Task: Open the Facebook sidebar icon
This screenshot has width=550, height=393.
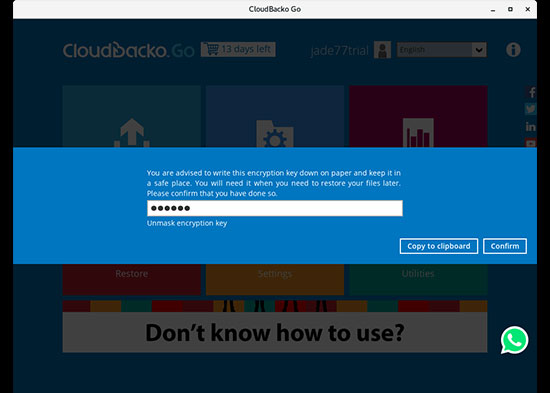Action: tap(531, 92)
